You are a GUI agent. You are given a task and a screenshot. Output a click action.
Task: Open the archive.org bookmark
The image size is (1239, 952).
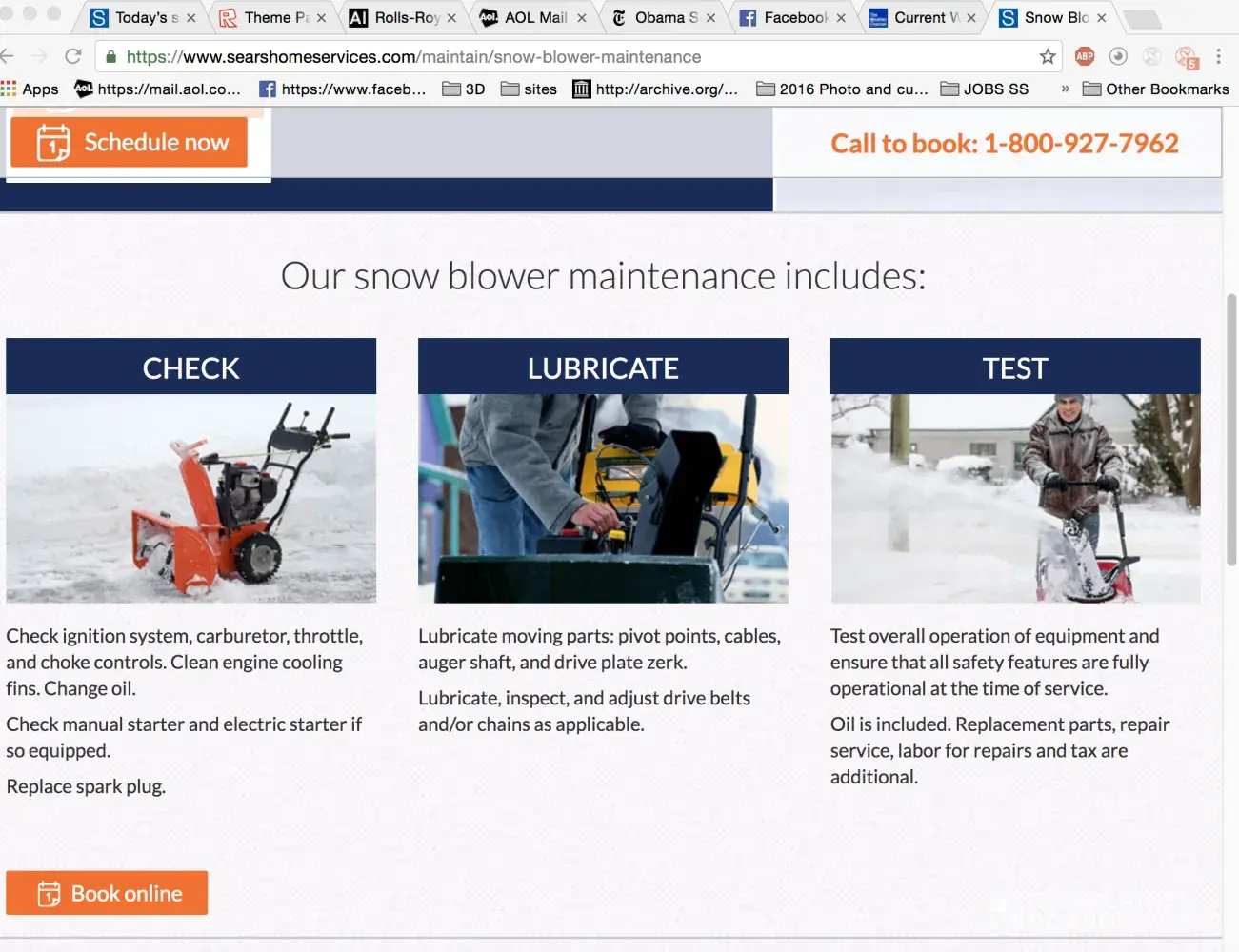pos(655,89)
